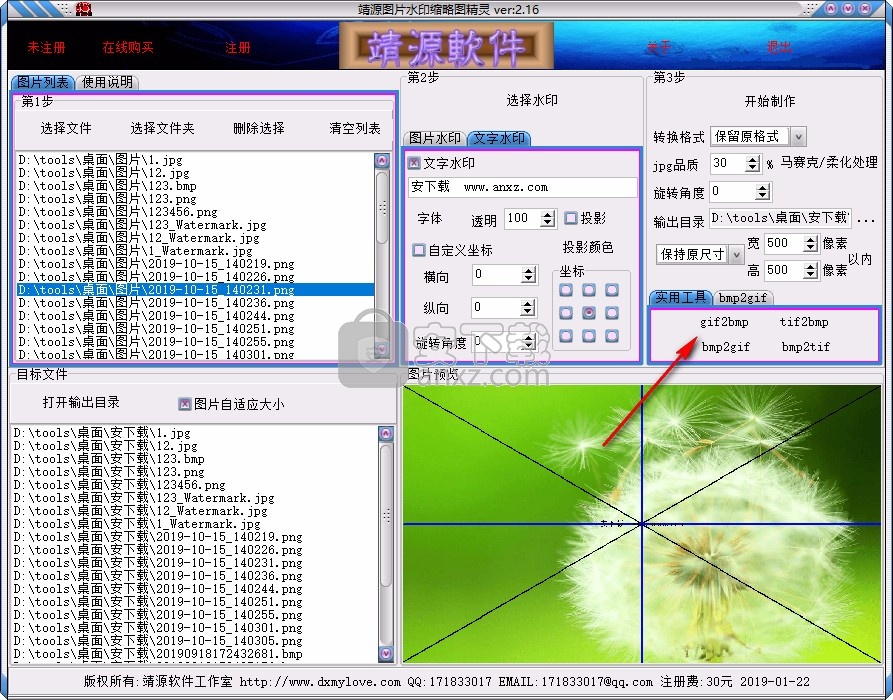893x700 pixels.
Task: Open output directory browse '...' button
Action: [866, 220]
